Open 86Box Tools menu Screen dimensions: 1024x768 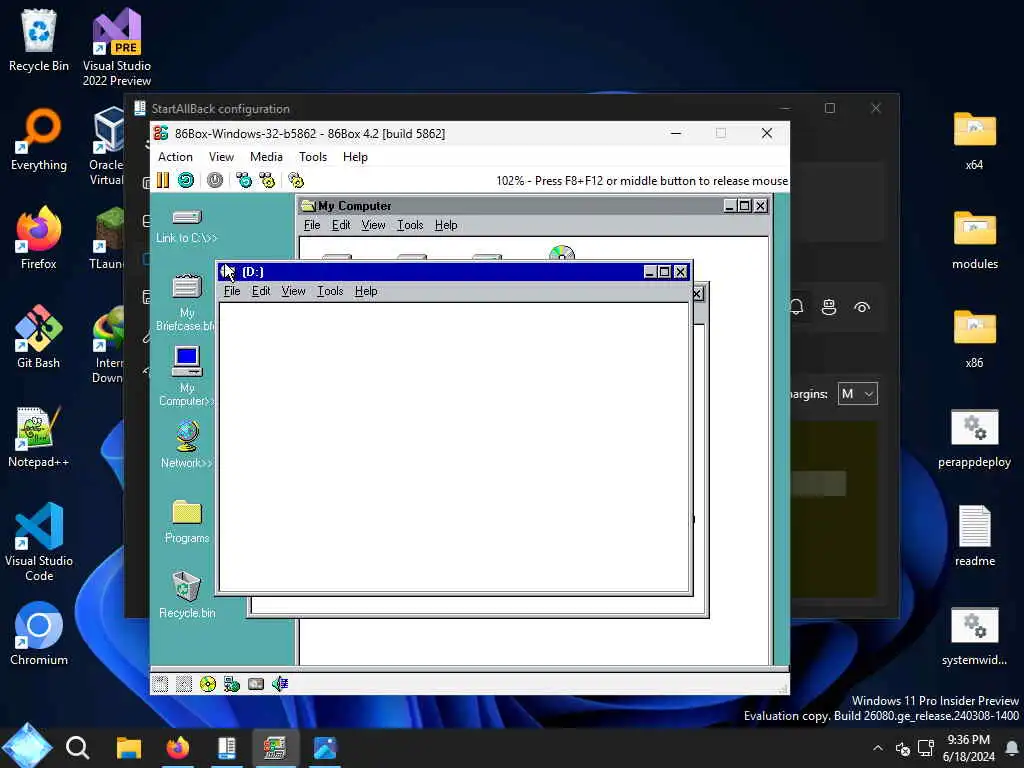point(313,157)
